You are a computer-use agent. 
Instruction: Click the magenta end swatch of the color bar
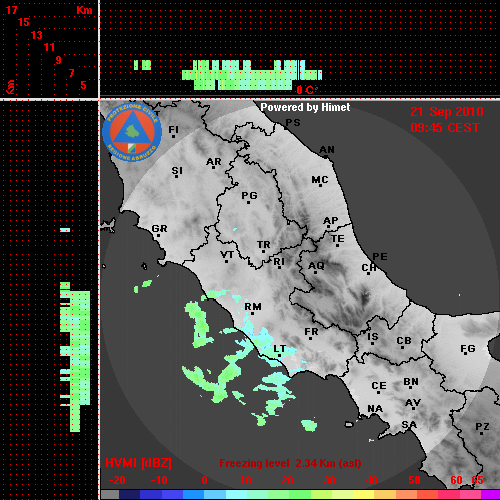[490, 495]
